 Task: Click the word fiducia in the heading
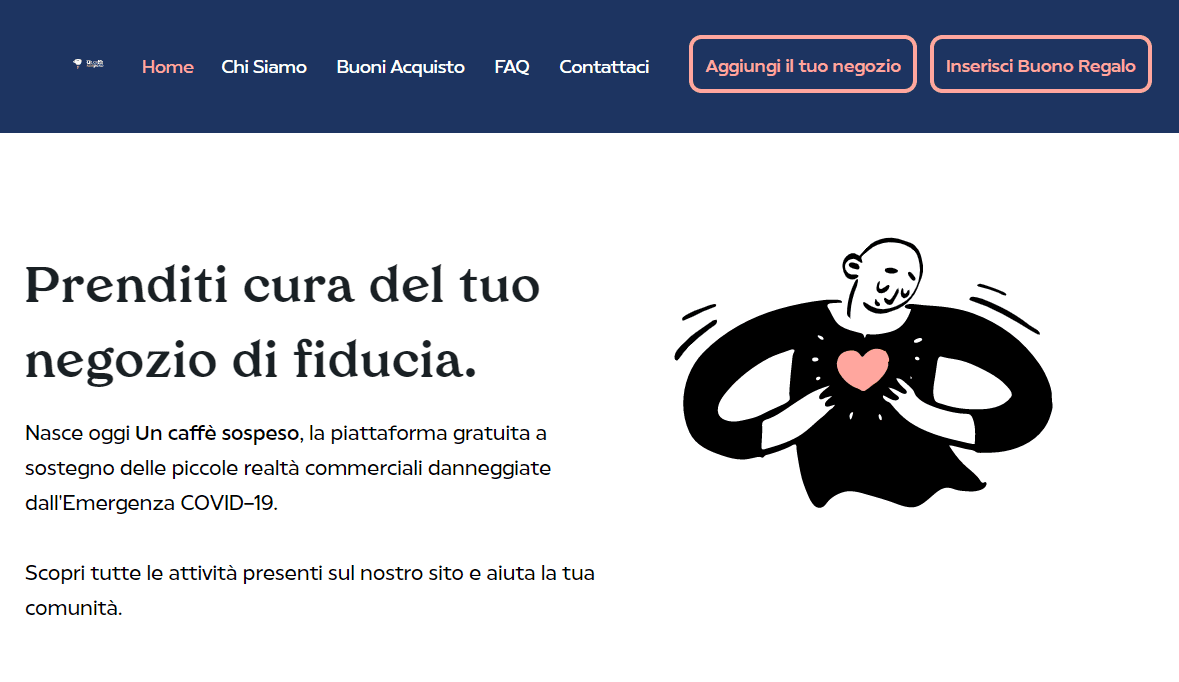click(x=385, y=359)
